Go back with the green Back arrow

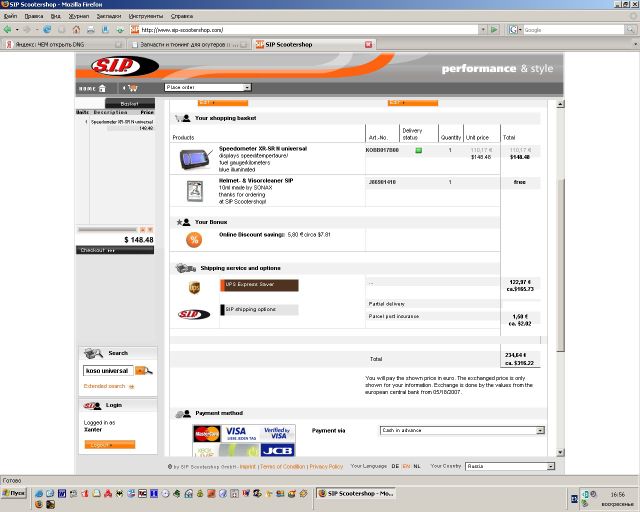click(7, 29)
